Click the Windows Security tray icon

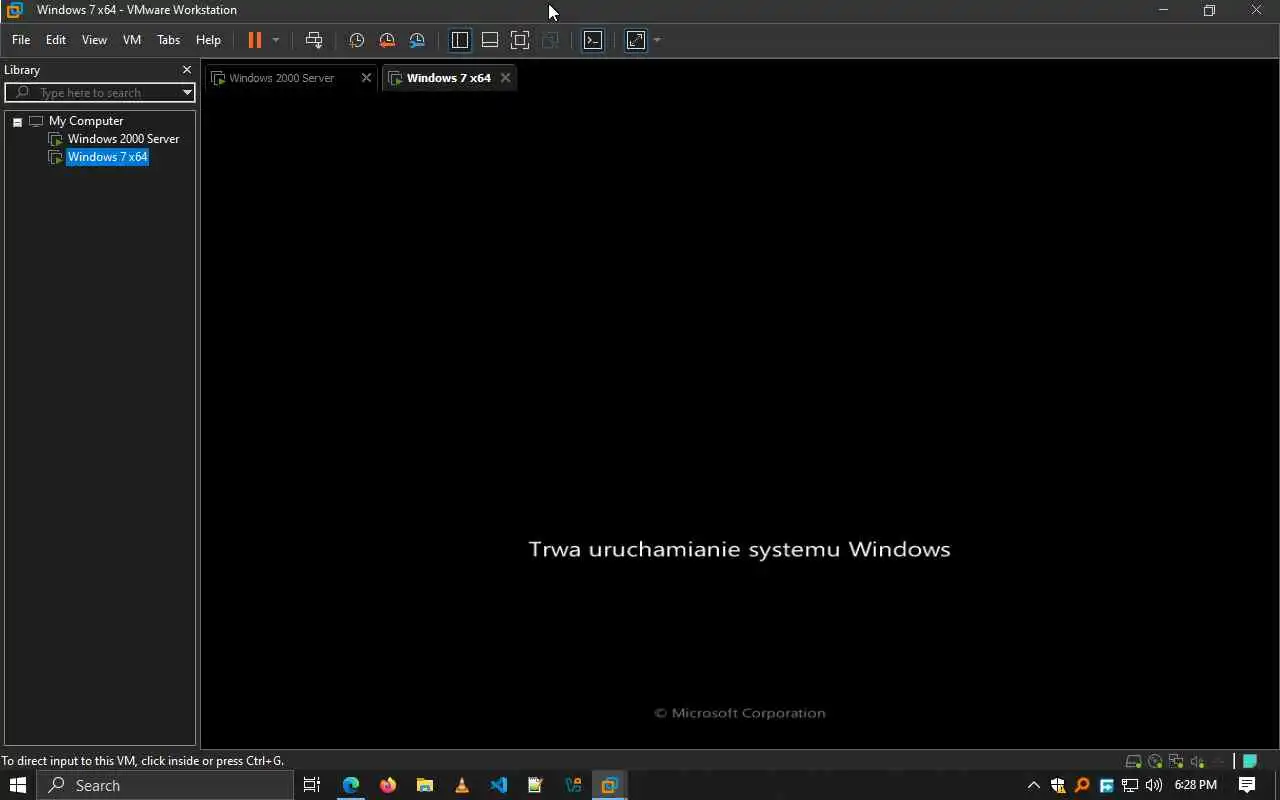click(x=1058, y=785)
